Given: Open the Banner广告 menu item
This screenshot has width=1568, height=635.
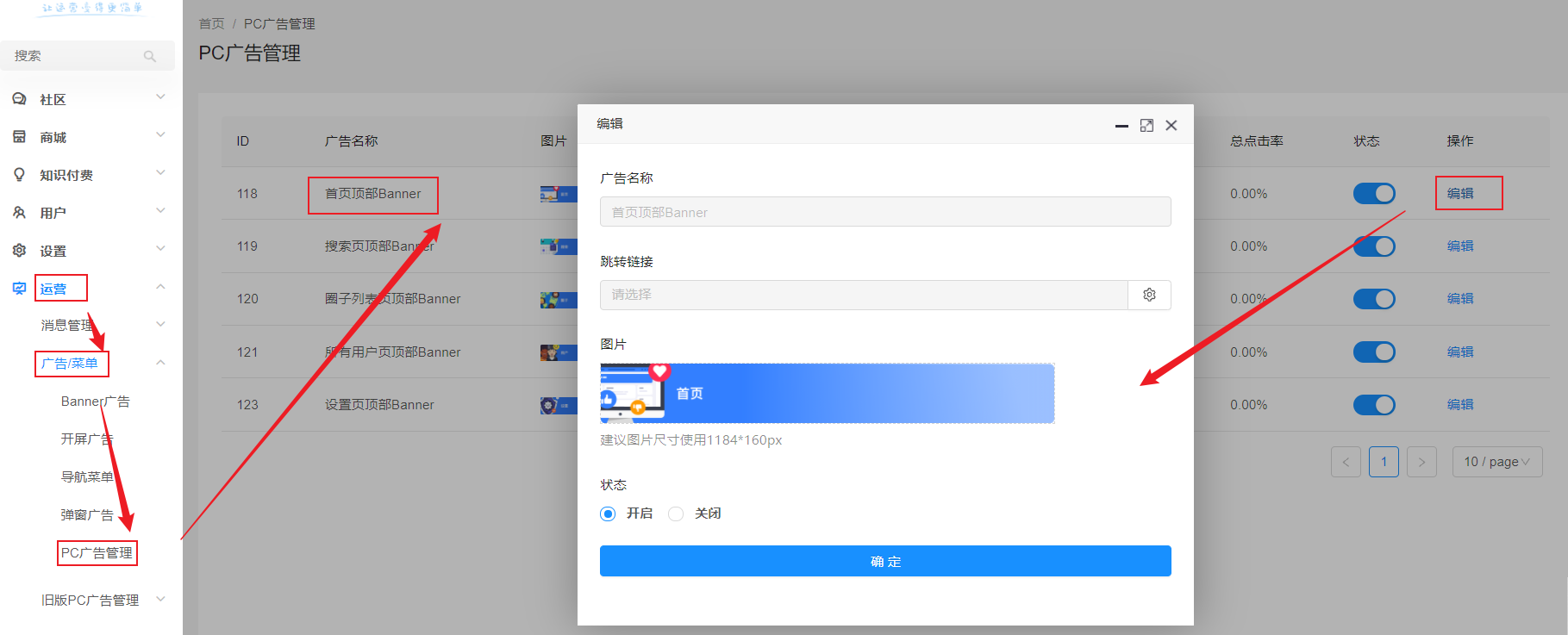Looking at the screenshot, I should [x=96, y=402].
